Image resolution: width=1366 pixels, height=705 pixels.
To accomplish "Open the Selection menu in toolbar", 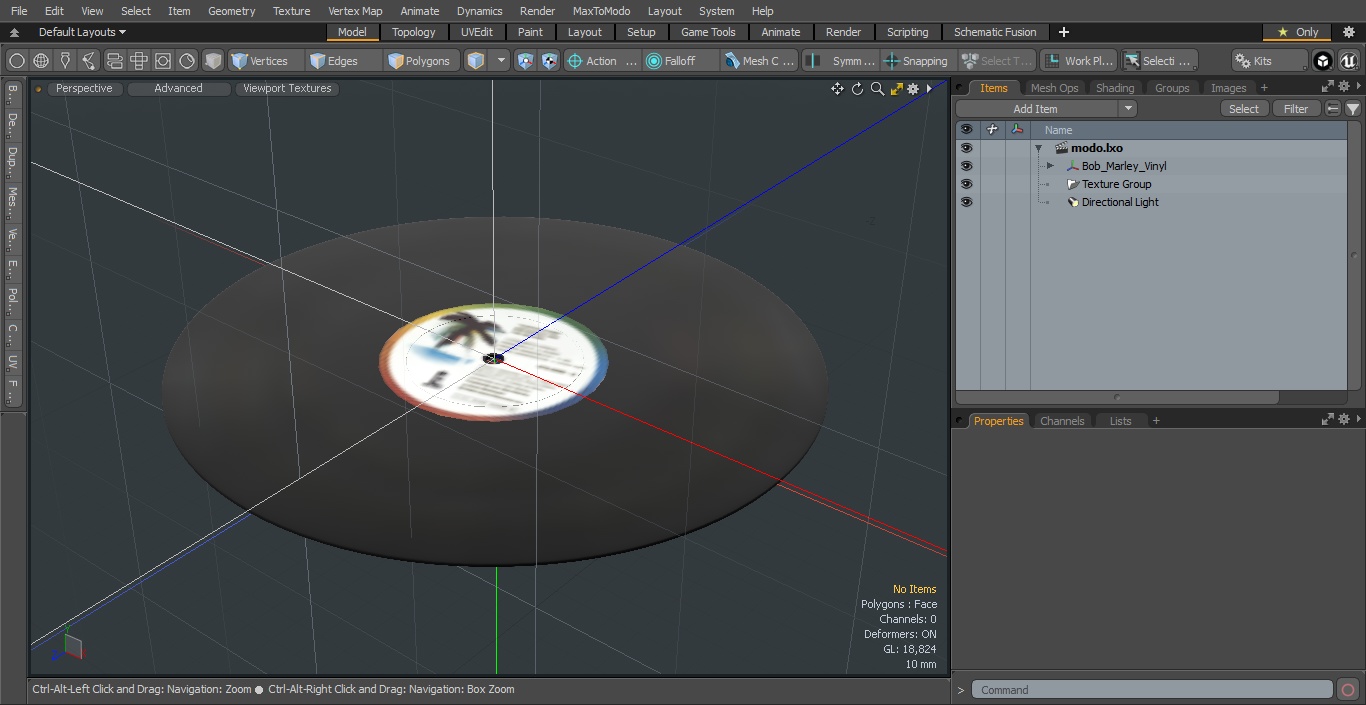I will 1158,61.
